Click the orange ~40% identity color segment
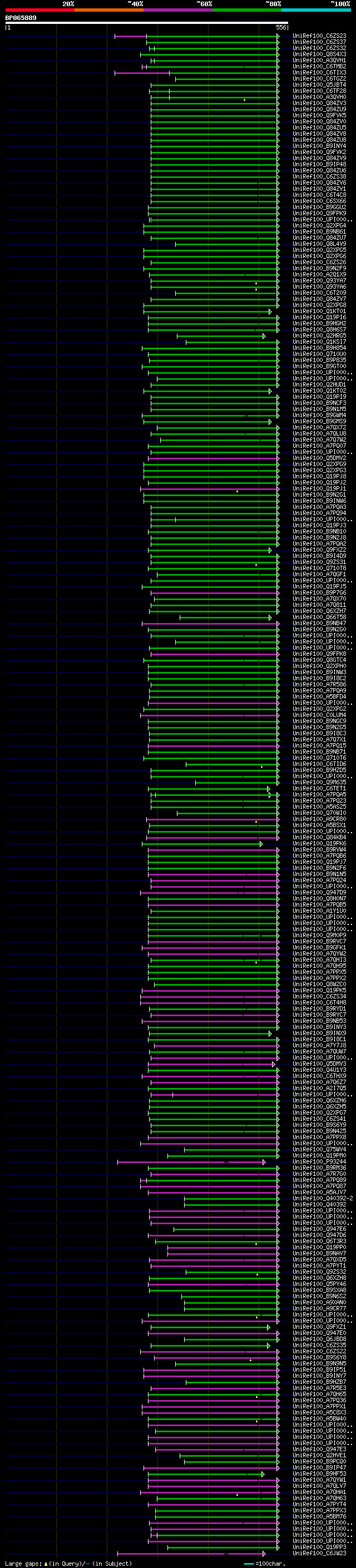The width and height of the screenshot is (356, 1568). coord(109,10)
